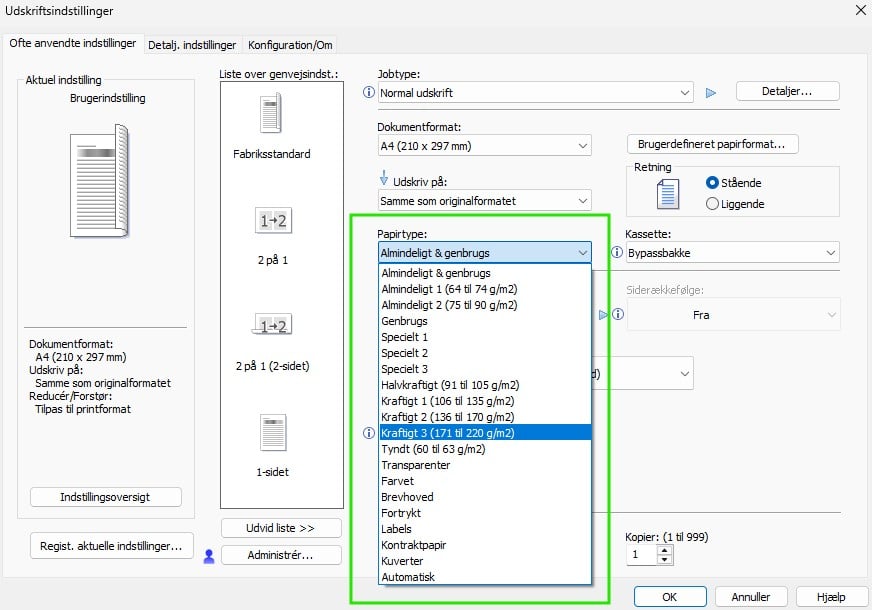This screenshot has width=872, height=610.
Task: Open the Konfiguration/Om tab
Action: pyautogui.click(x=290, y=45)
